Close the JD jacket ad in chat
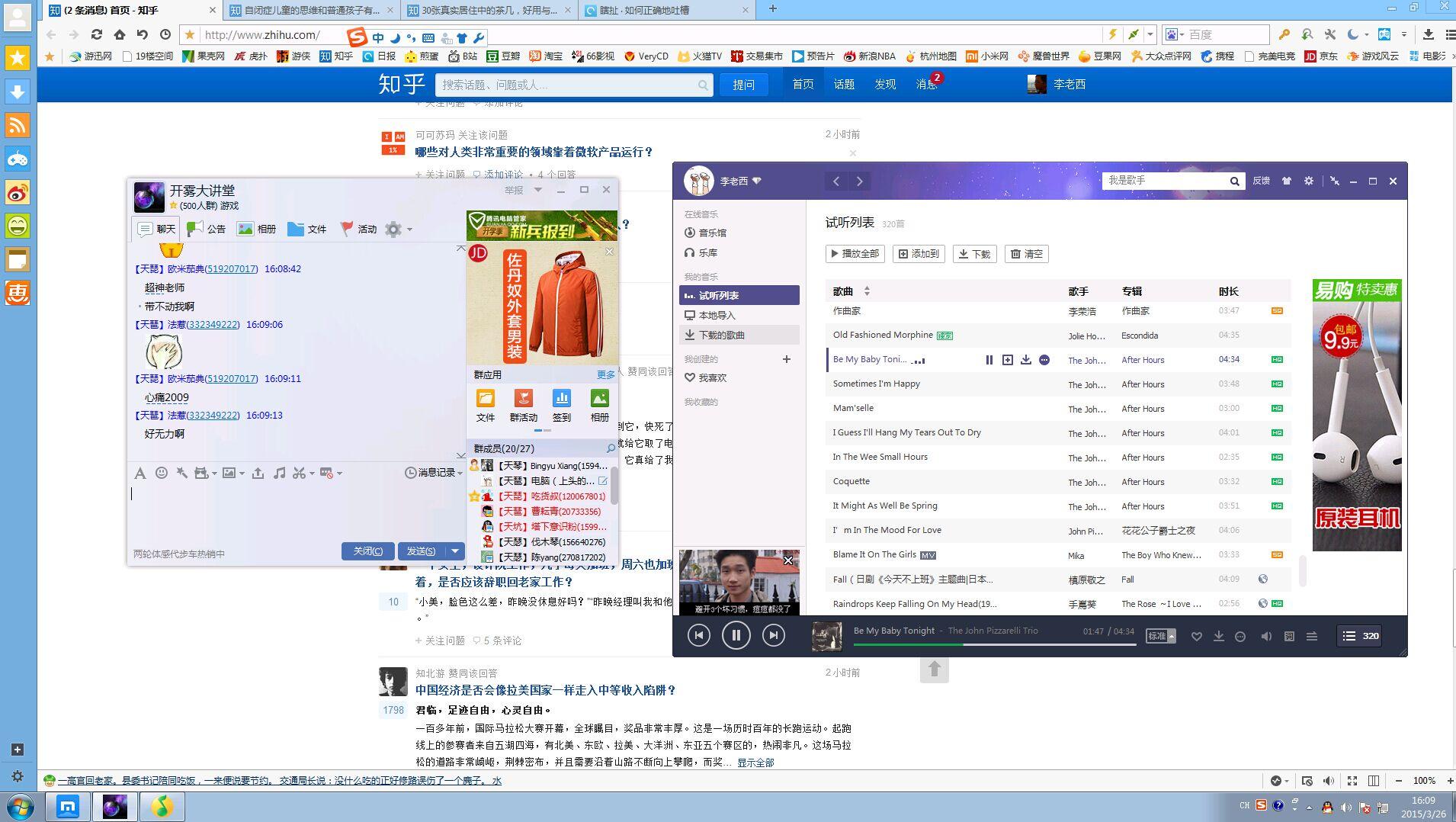This screenshot has width=1456, height=822. (609, 252)
